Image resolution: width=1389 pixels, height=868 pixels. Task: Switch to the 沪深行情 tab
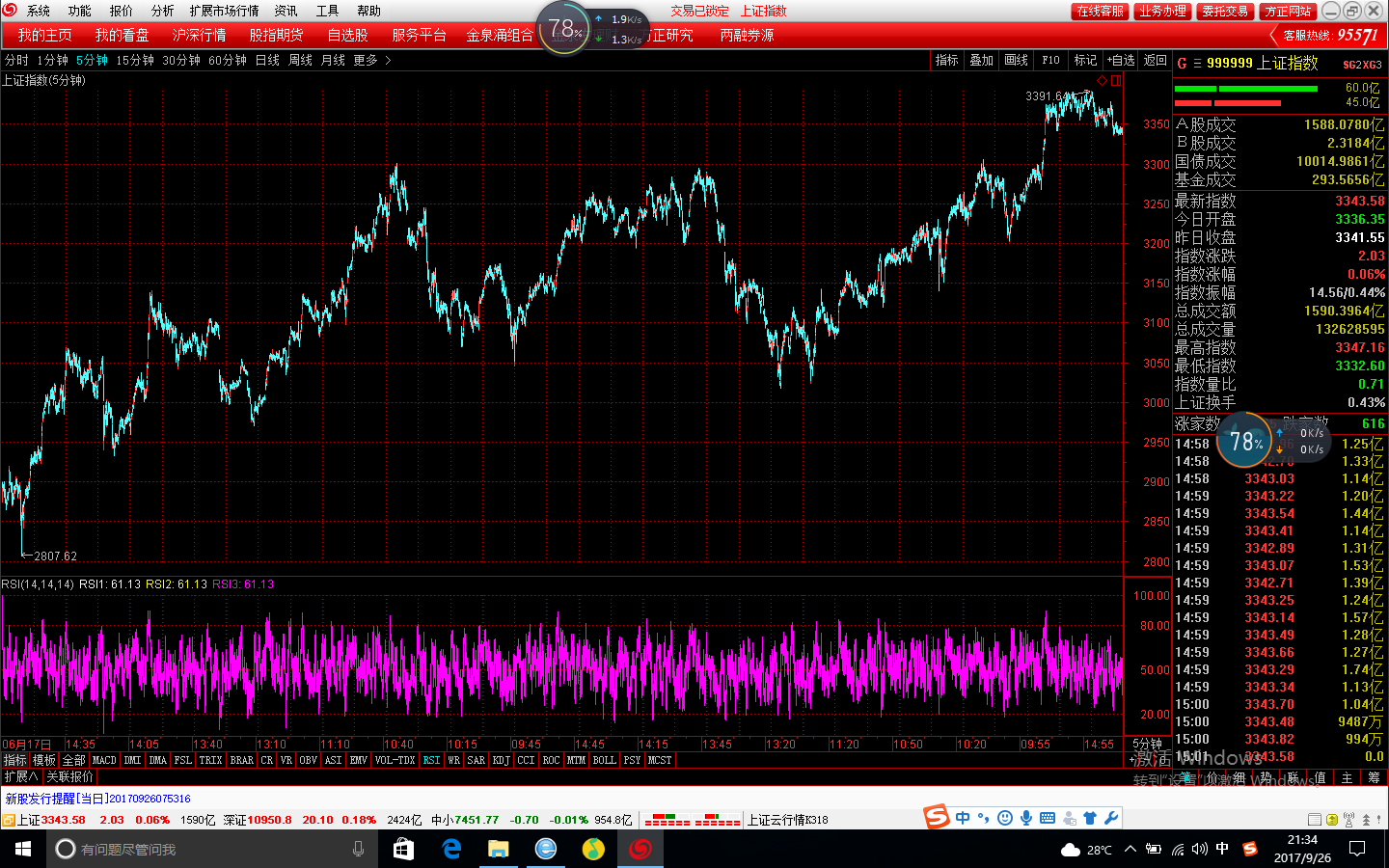(200, 35)
